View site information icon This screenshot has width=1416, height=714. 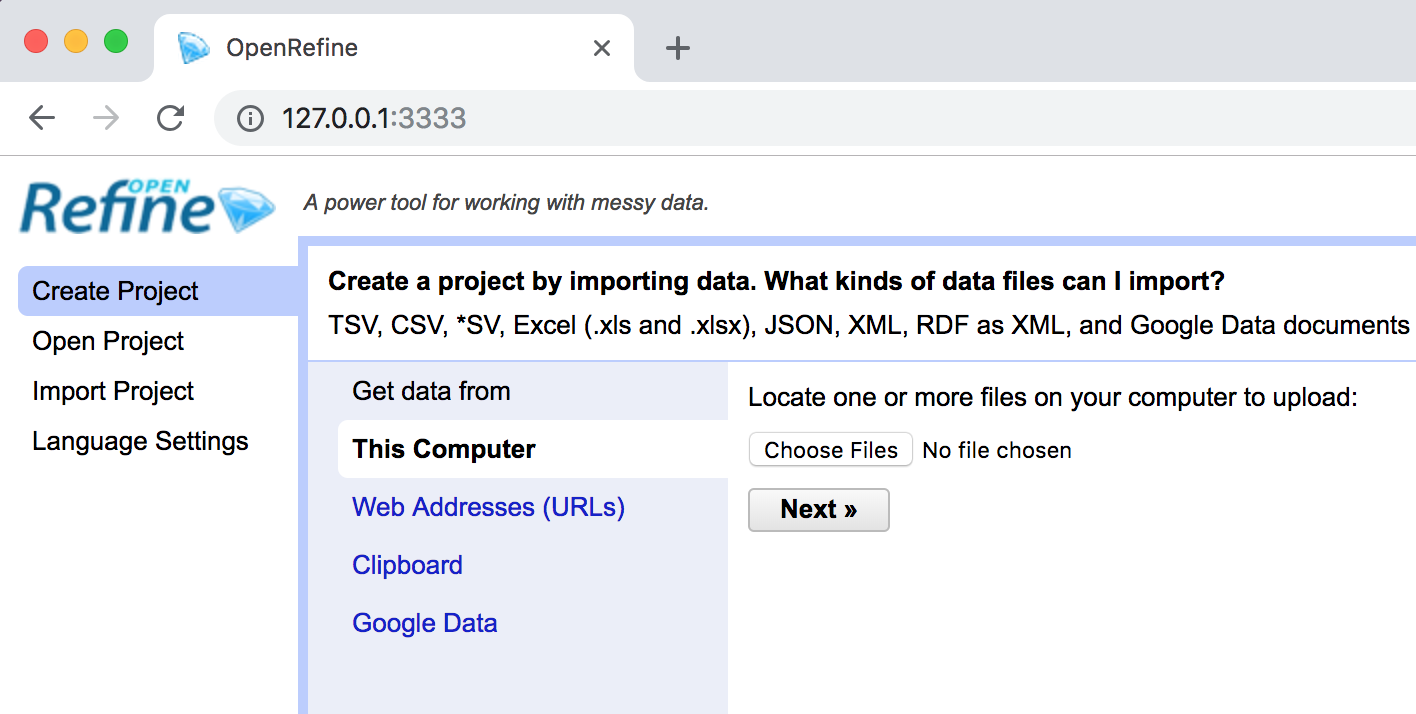[250, 119]
